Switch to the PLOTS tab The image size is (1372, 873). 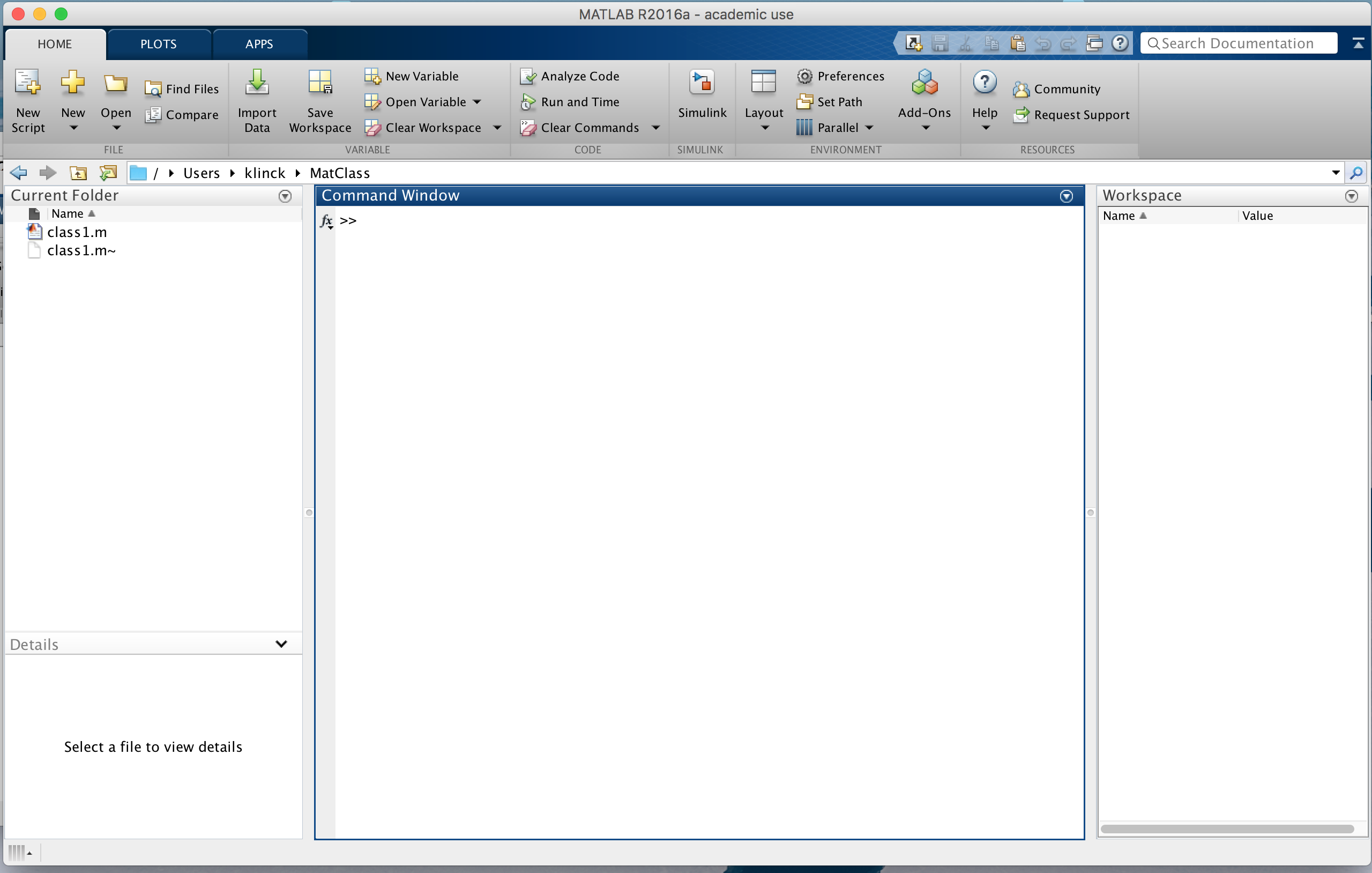pos(159,44)
